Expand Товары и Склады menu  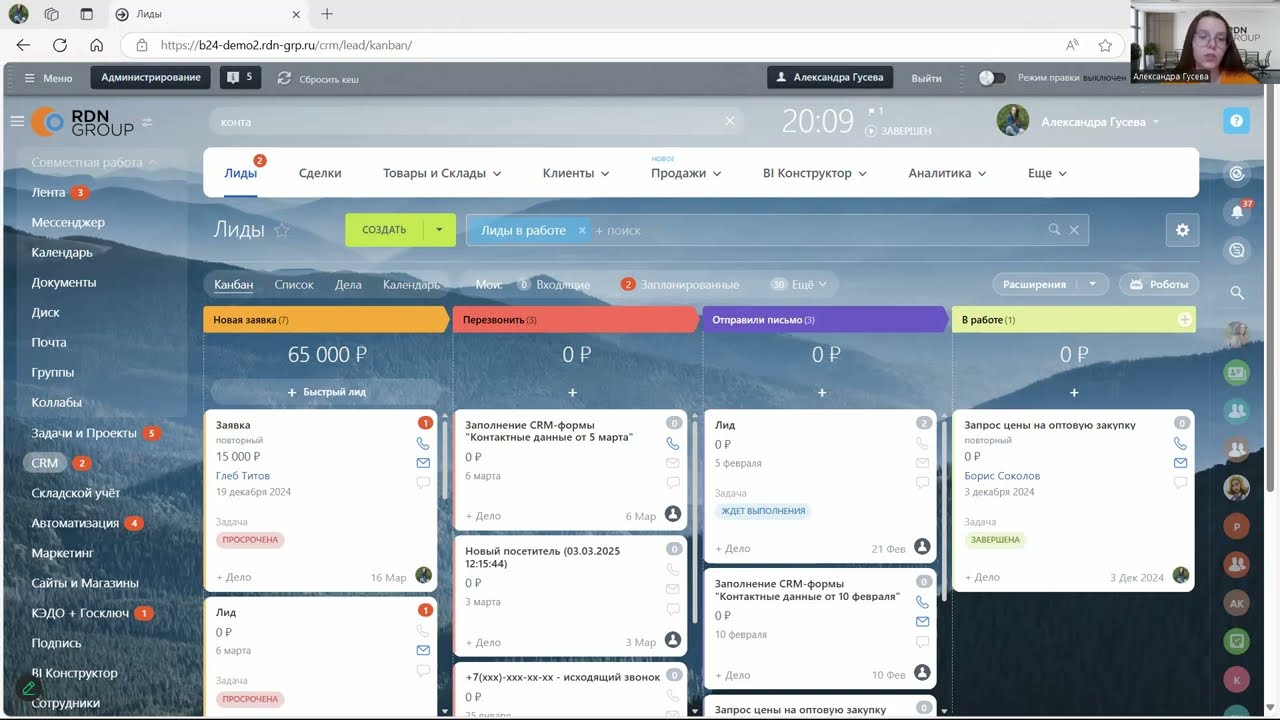click(x=442, y=173)
